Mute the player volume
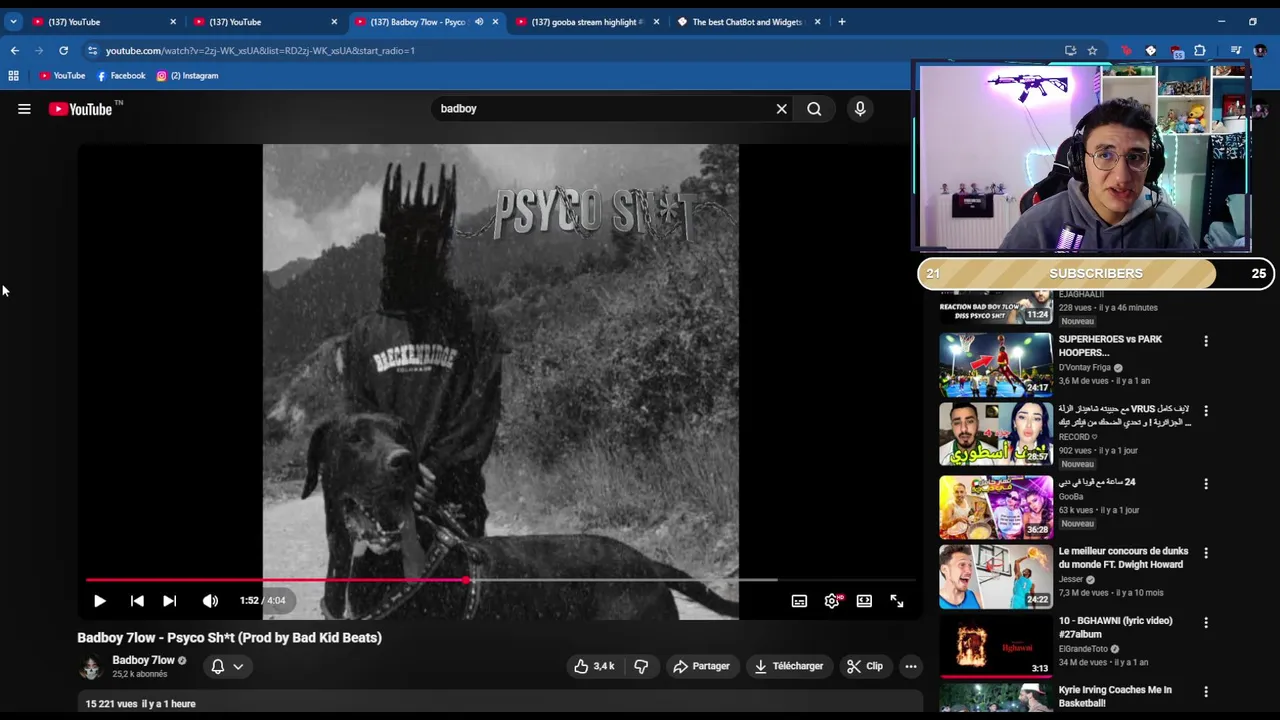The image size is (1280, 720). pos(210,601)
